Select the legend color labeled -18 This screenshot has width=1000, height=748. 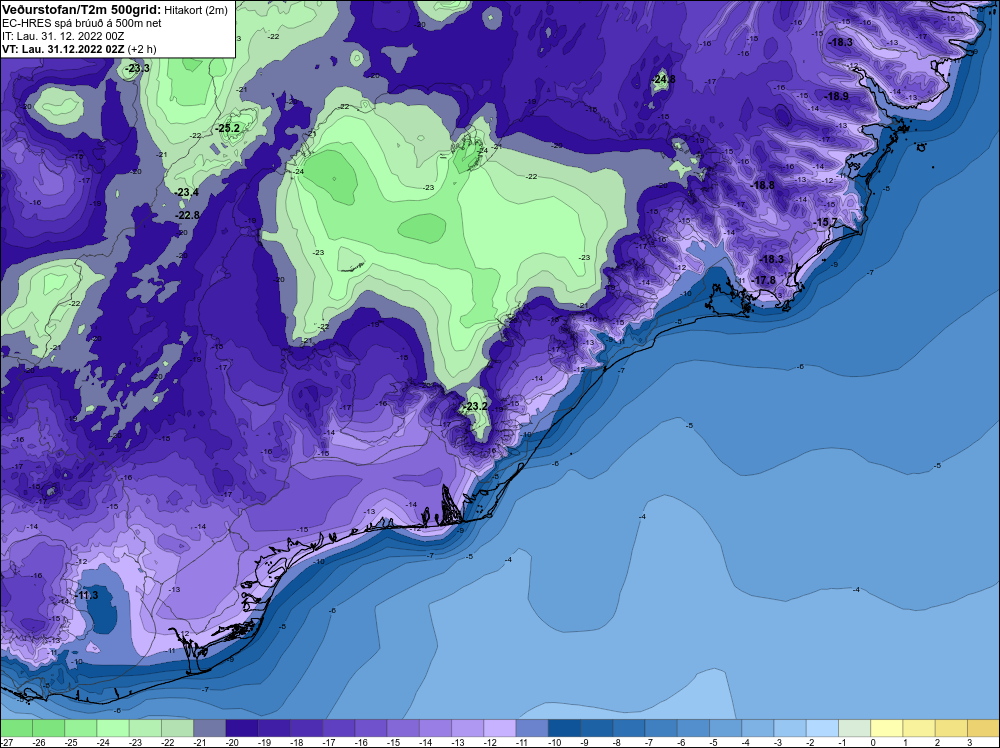(x=306, y=728)
